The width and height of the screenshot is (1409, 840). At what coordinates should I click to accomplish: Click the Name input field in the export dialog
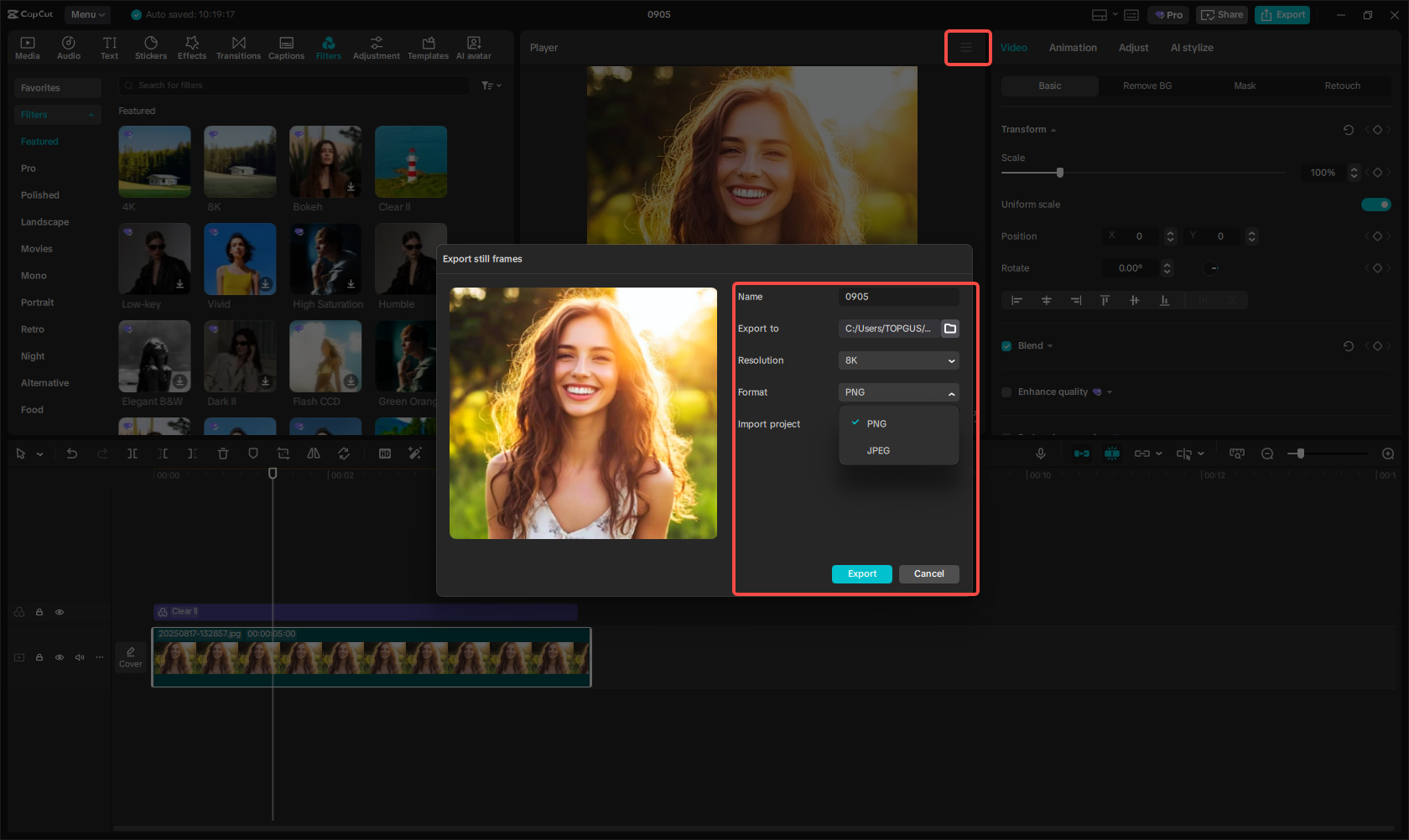(898, 296)
